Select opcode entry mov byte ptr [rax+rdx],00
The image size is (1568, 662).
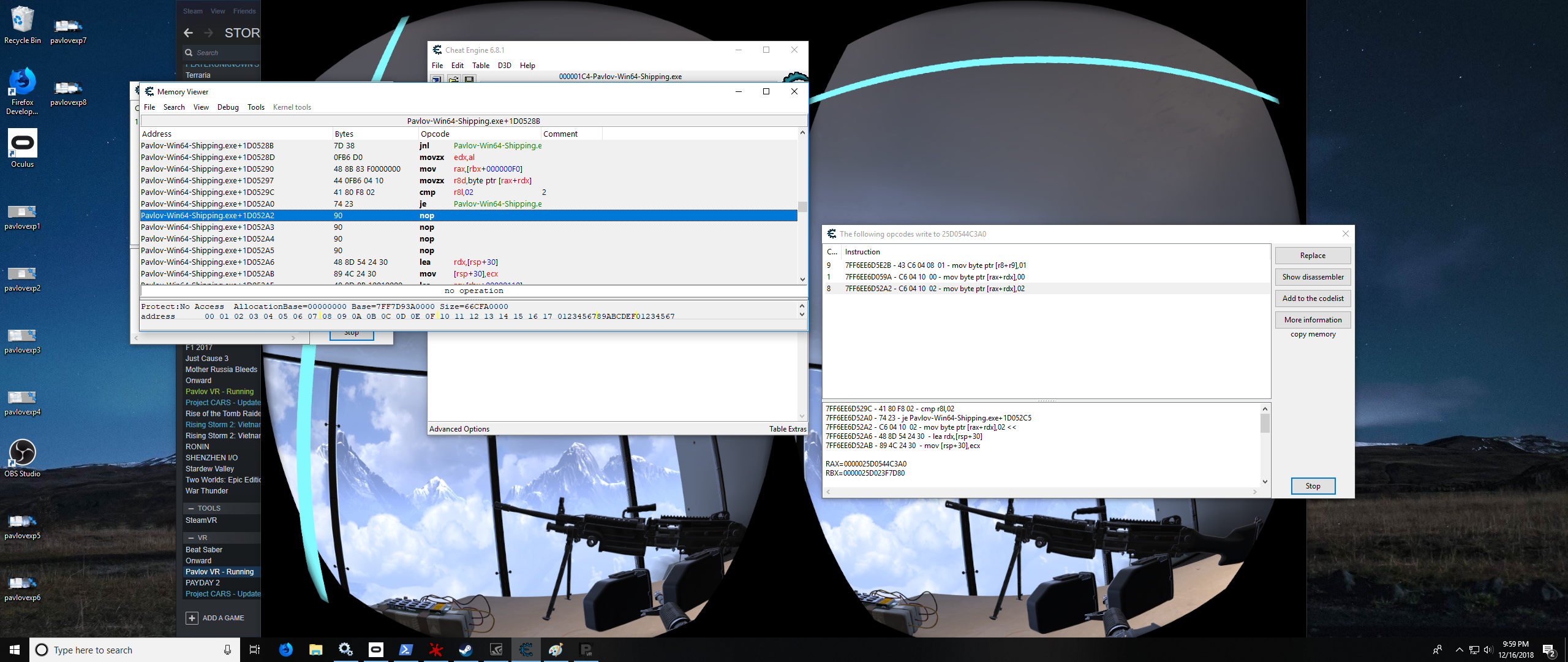click(x=1047, y=277)
